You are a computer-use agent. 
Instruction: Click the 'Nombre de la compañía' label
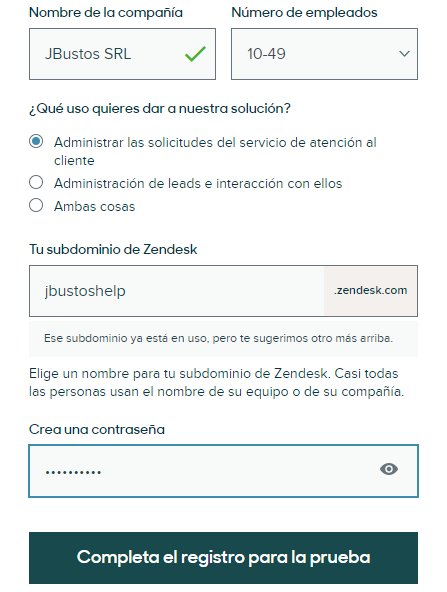106,13
